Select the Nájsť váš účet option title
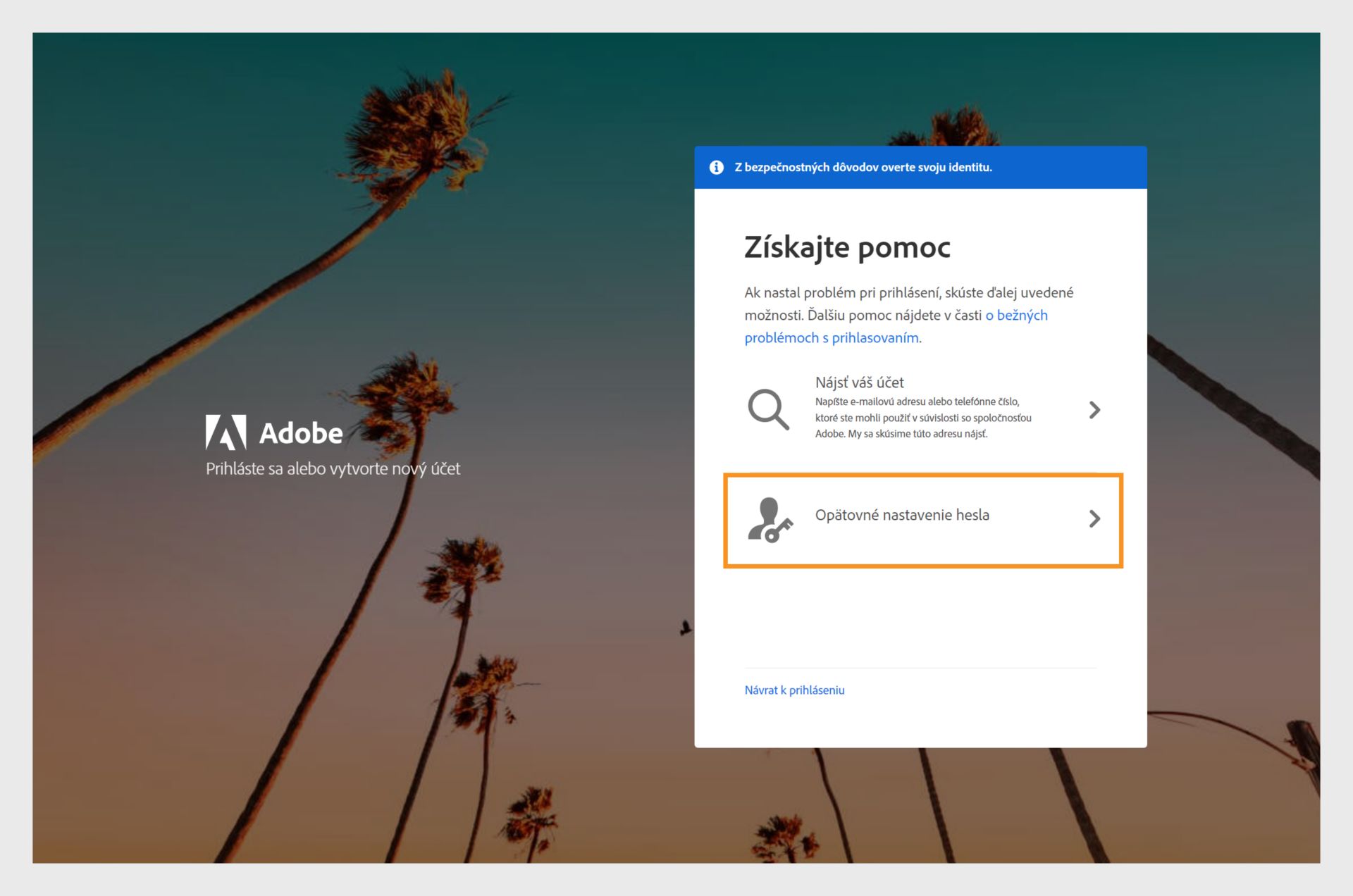Viewport: 1353px width, 896px height. pos(859,382)
